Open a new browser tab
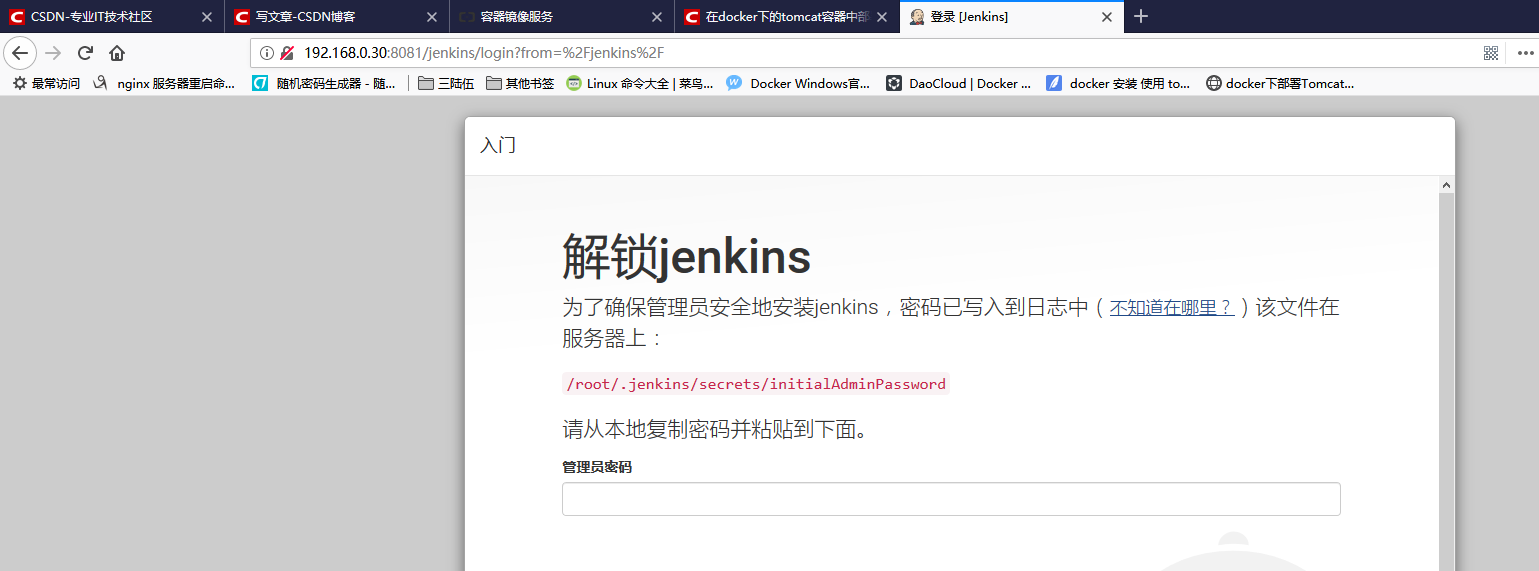The width and height of the screenshot is (1539, 571). coord(1141,16)
